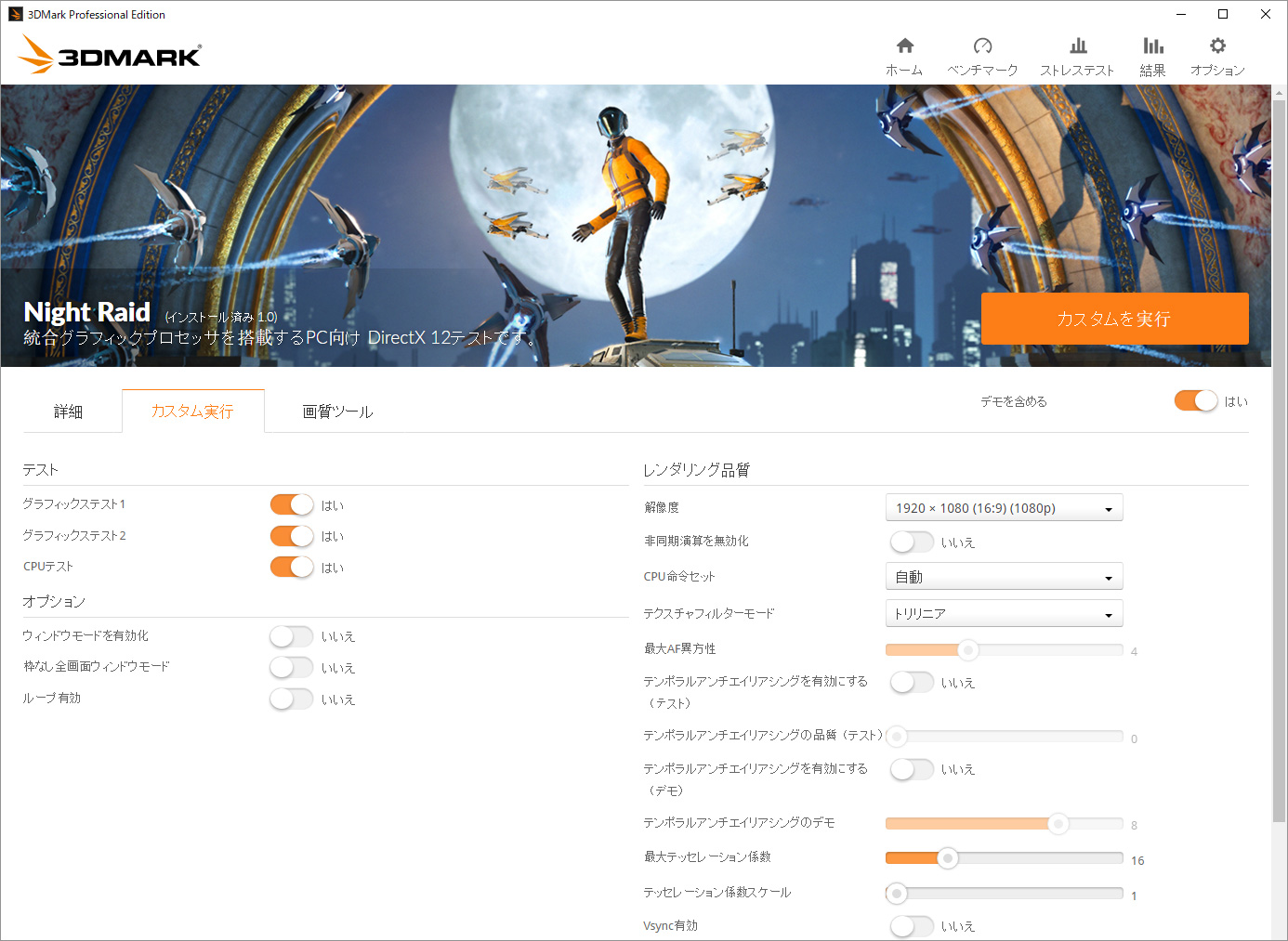Screen dimensions: 1288x941
Task: Click the レンダリング品質 section heading
Action: coord(697,470)
